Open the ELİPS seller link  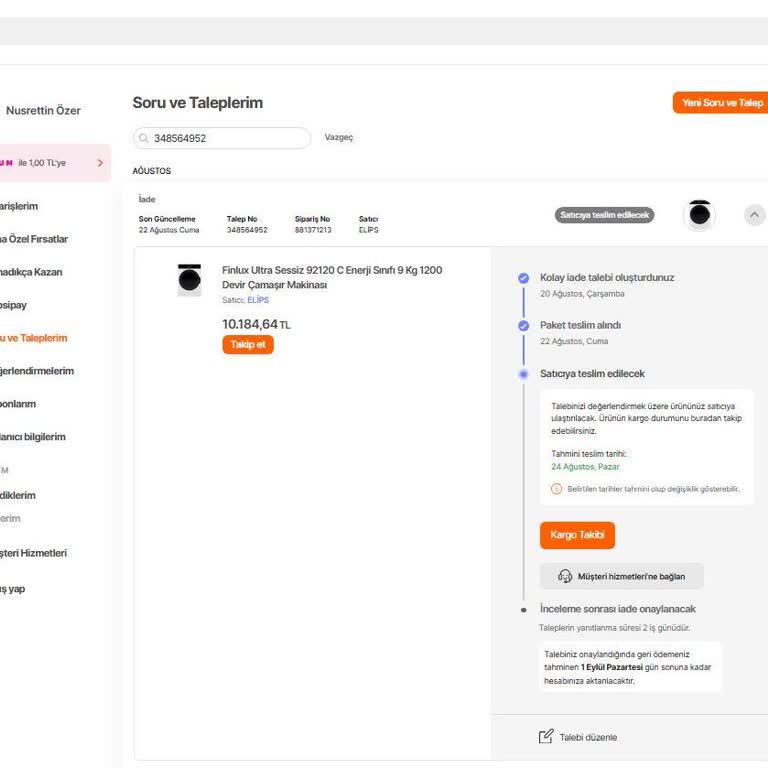click(258, 300)
